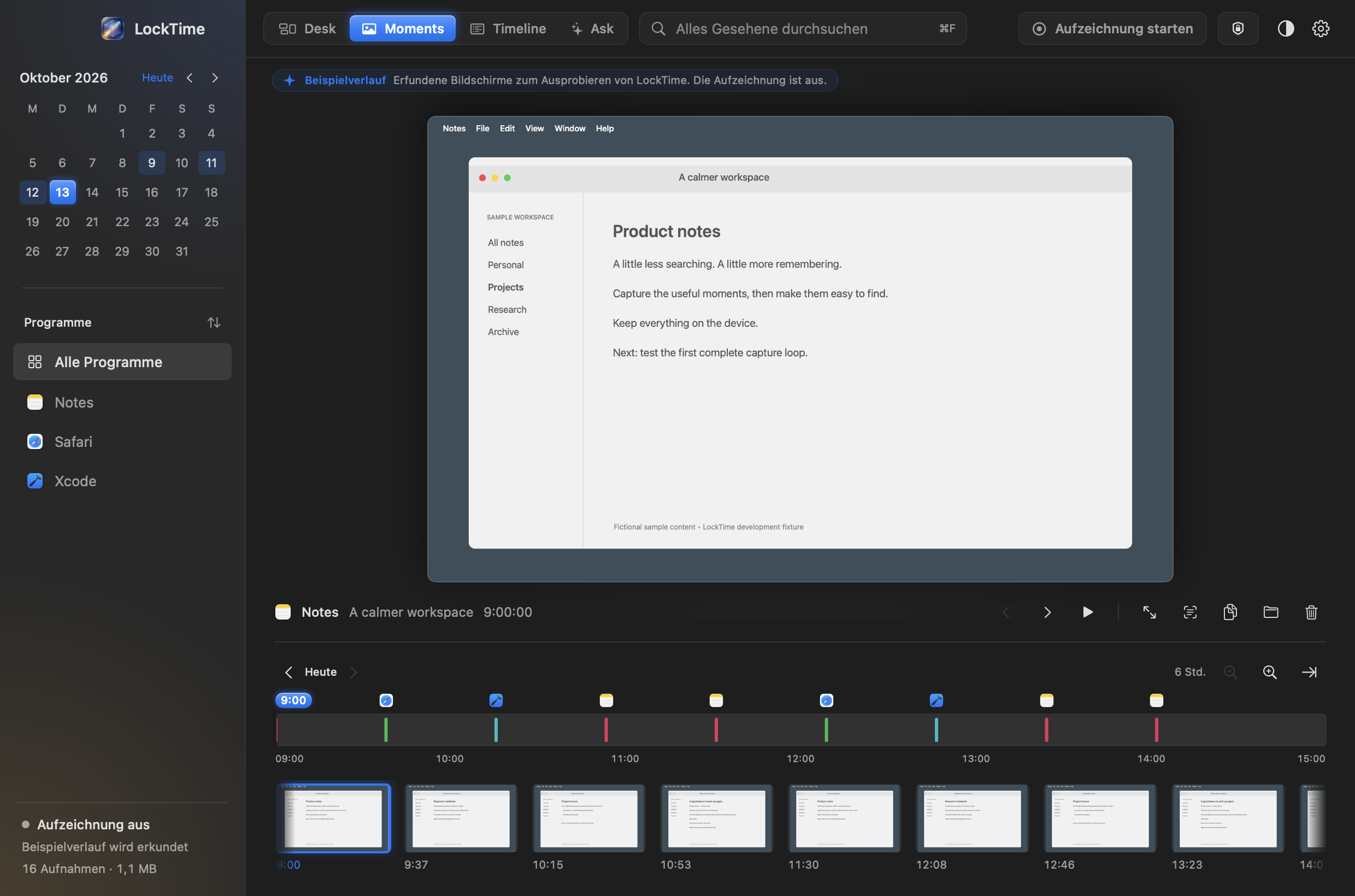The image size is (1355, 896).
Task: Play the moments with the play button
Action: point(1087,612)
